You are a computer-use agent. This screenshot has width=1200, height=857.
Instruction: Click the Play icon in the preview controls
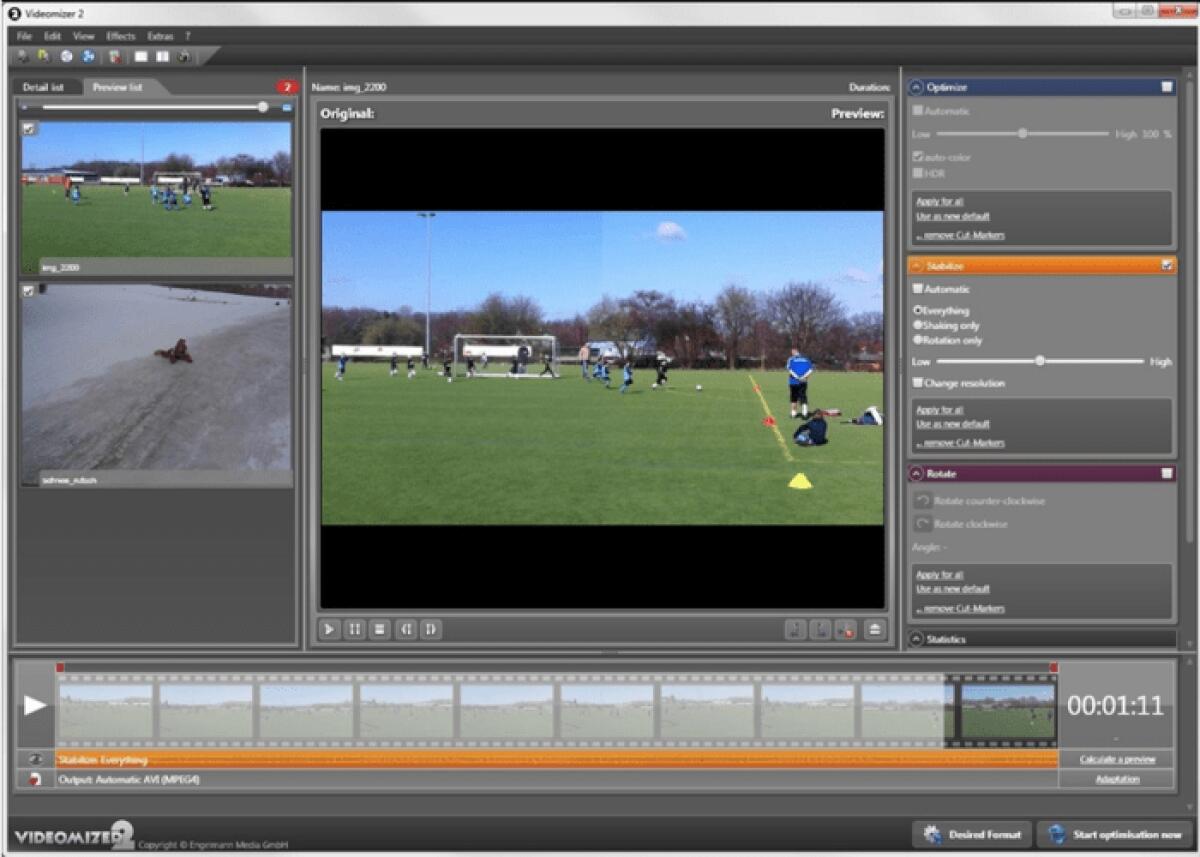tap(329, 630)
